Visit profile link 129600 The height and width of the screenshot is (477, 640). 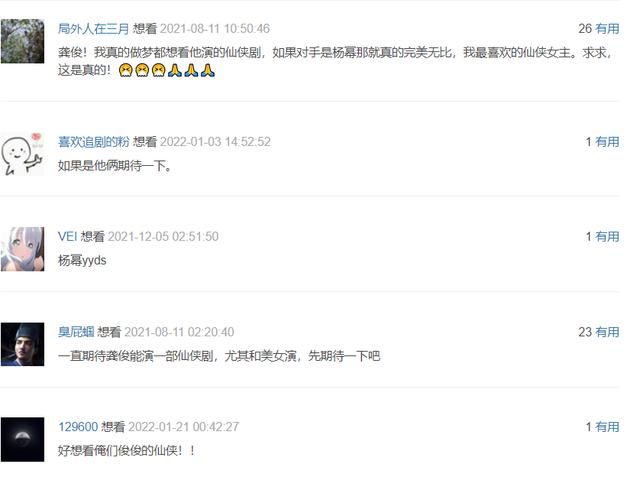pos(78,427)
